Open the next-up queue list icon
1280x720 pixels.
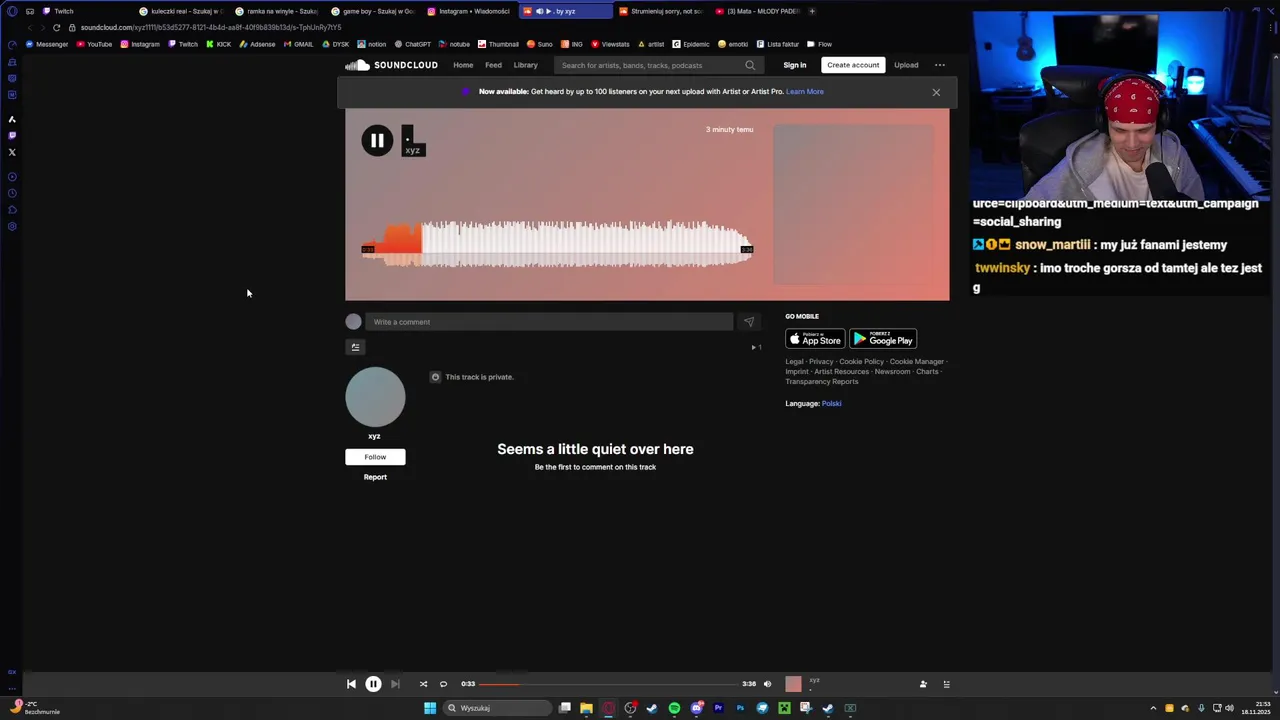[x=946, y=684]
